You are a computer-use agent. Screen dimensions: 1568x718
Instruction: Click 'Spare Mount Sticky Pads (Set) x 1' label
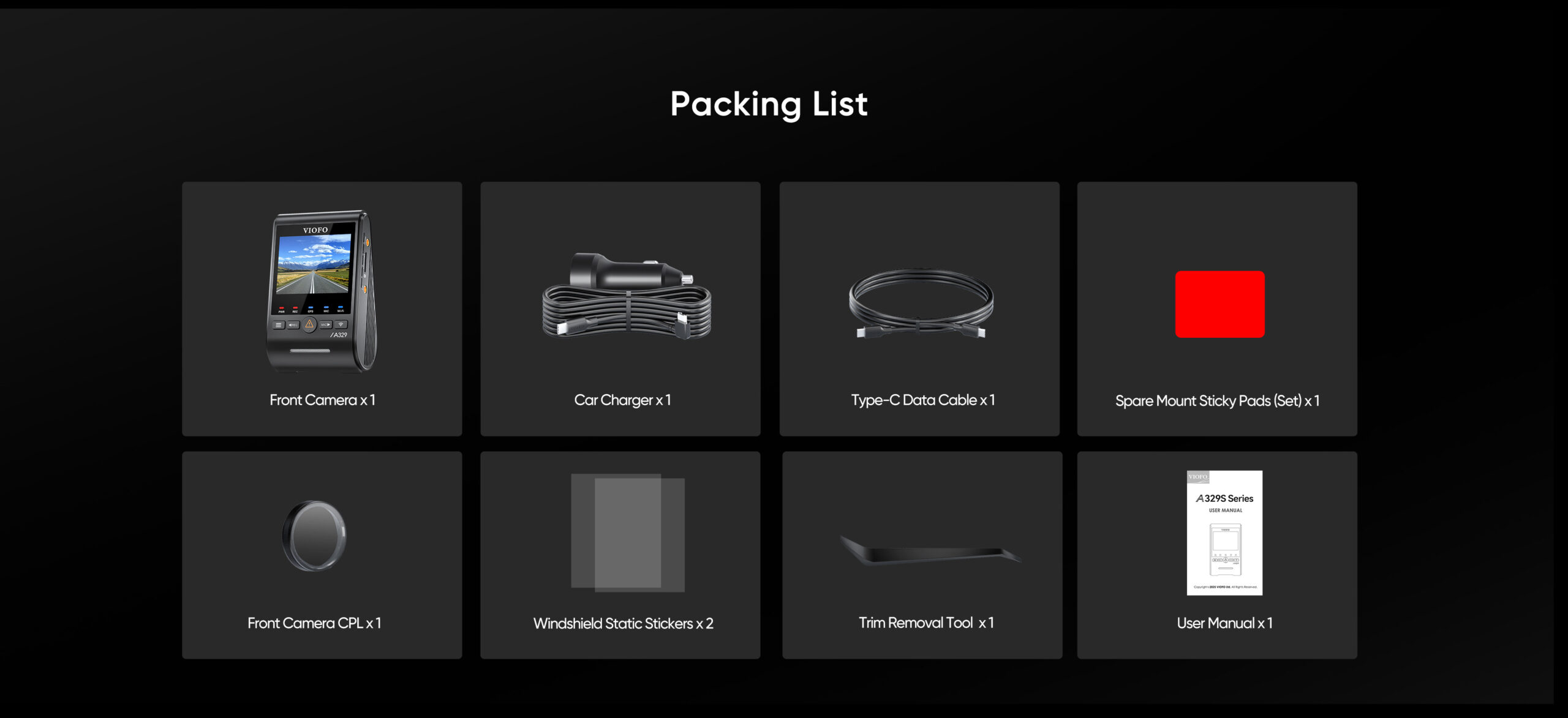(1217, 401)
